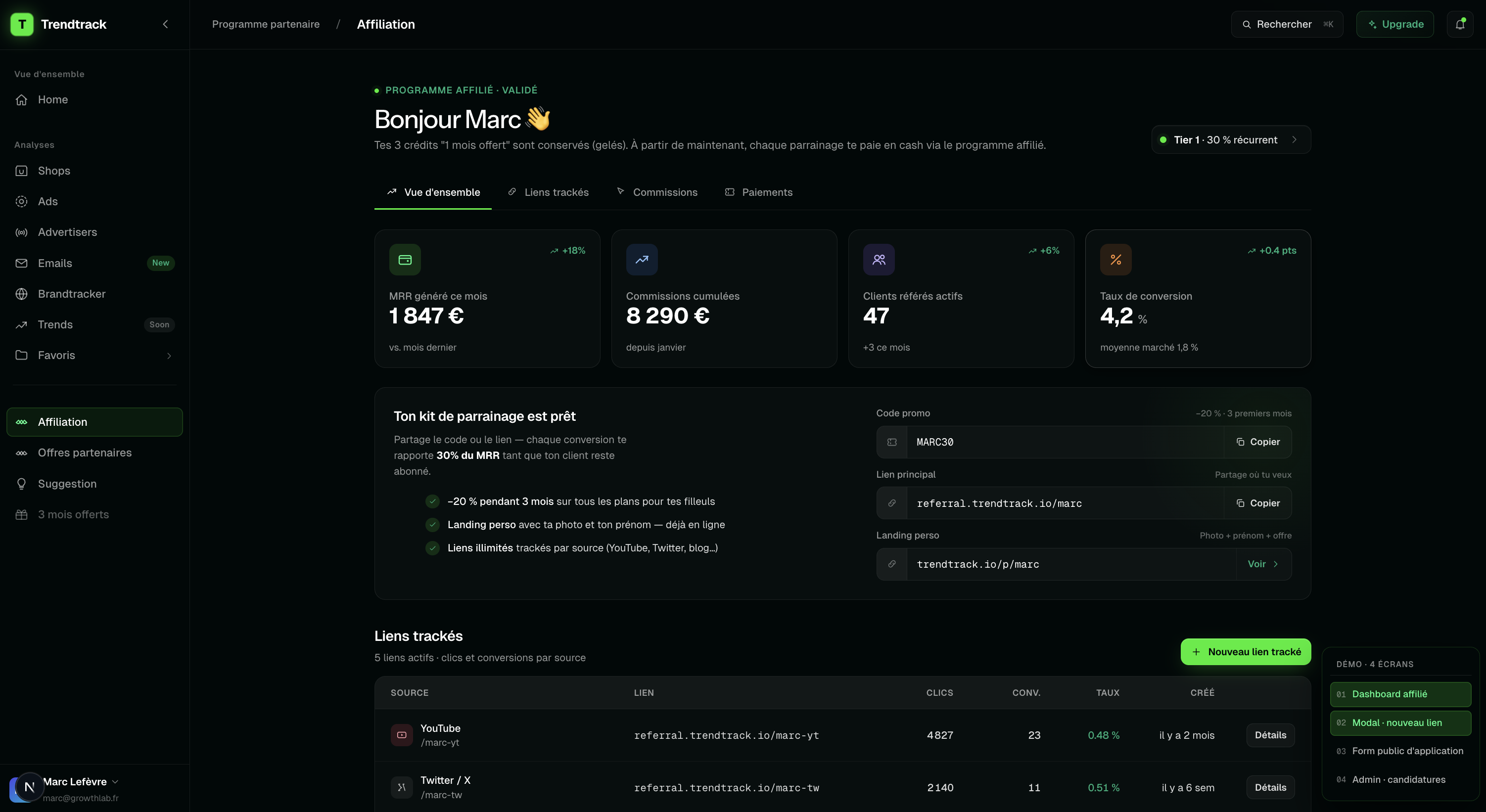Image resolution: width=1486 pixels, height=812 pixels.
Task: Click referral.trendtrack.io/marc-yt link text
Action: (x=726, y=736)
